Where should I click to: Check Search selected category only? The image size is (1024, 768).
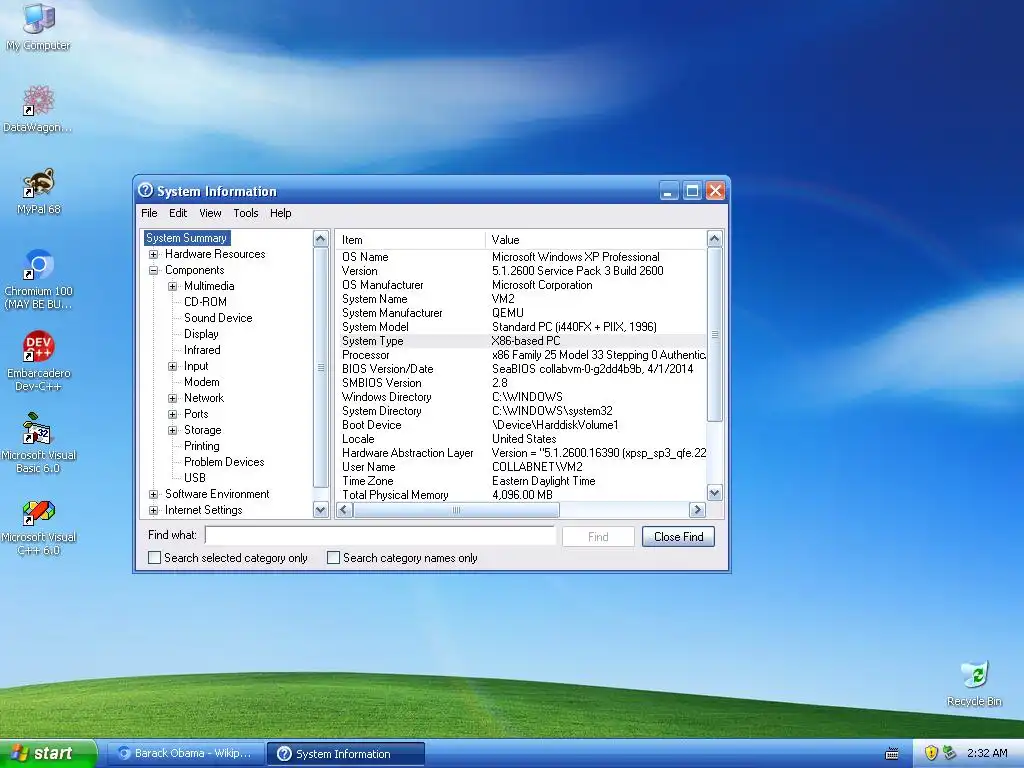pyautogui.click(x=155, y=558)
